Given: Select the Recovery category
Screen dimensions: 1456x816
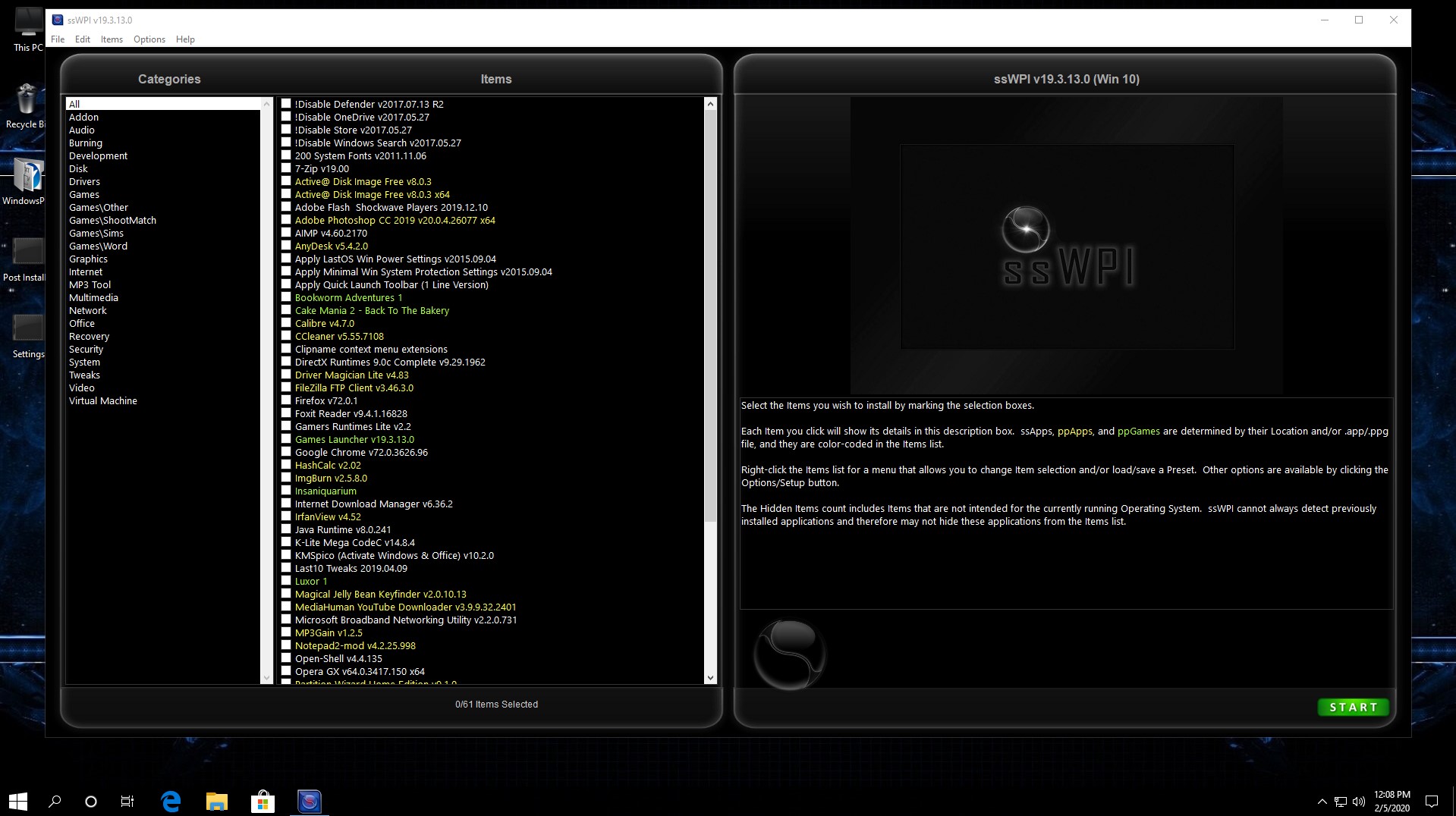Looking at the screenshot, I should pyautogui.click(x=89, y=336).
